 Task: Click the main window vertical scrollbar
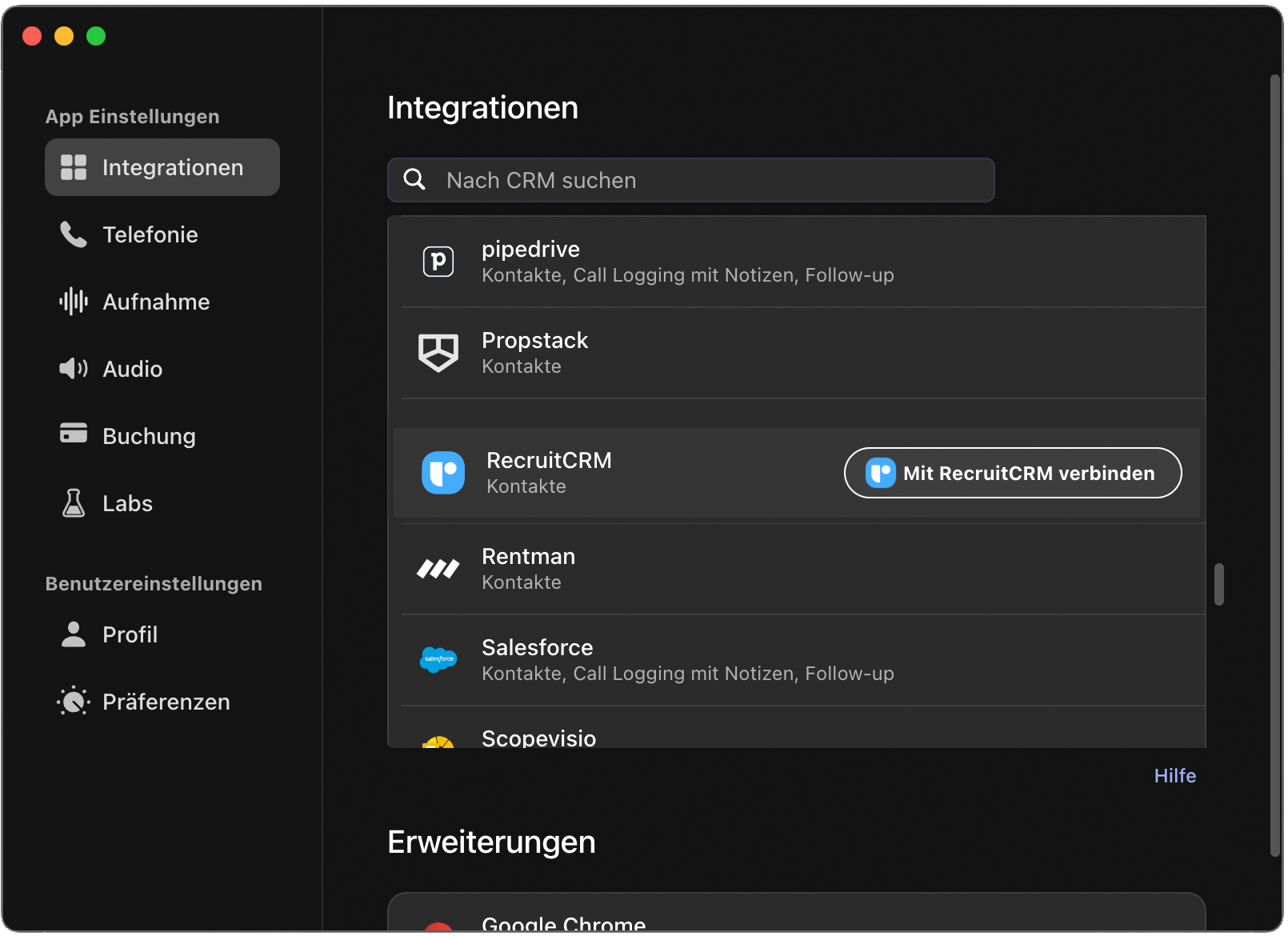[x=1275, y=466]
